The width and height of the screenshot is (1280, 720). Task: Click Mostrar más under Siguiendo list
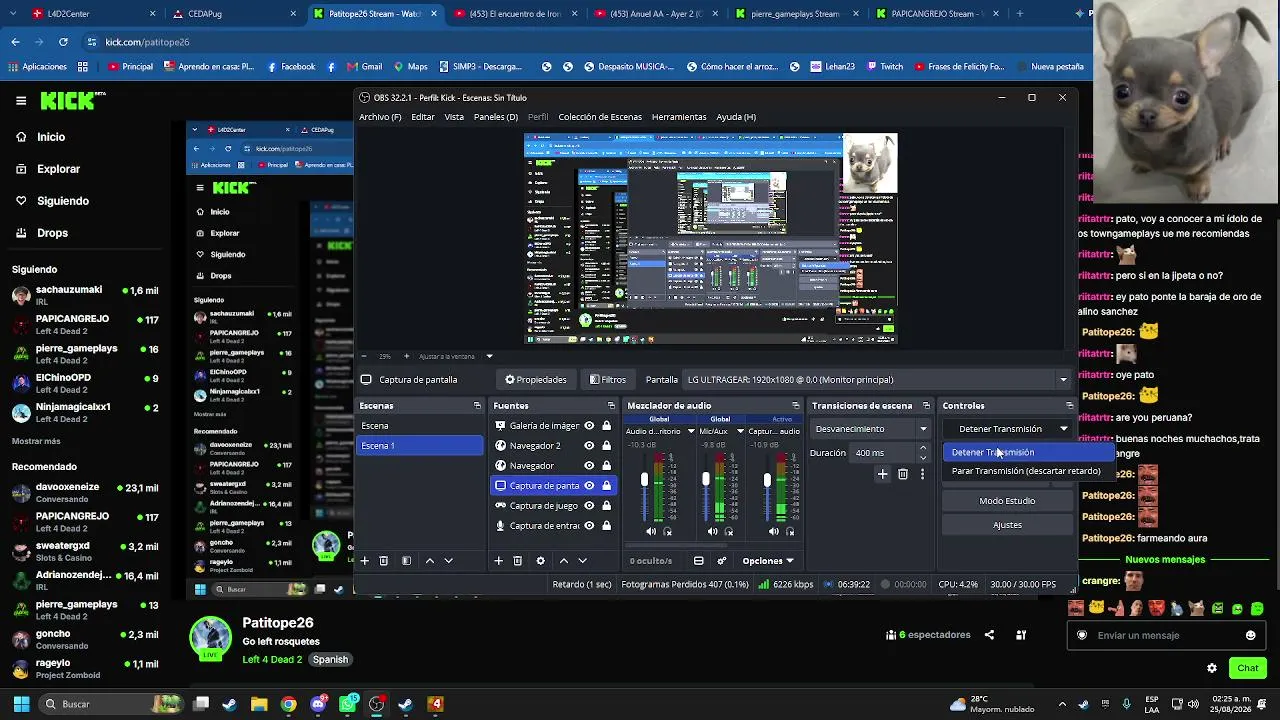36,441
